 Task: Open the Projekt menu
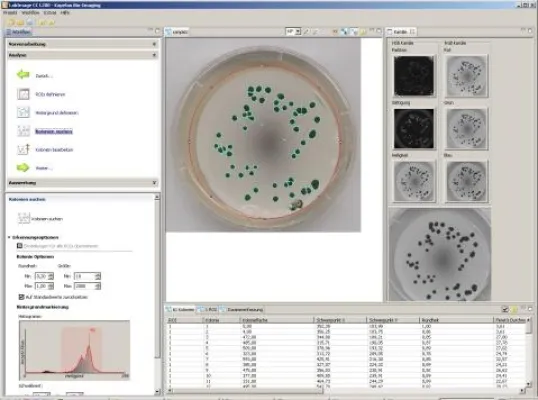tap(10, 12)
